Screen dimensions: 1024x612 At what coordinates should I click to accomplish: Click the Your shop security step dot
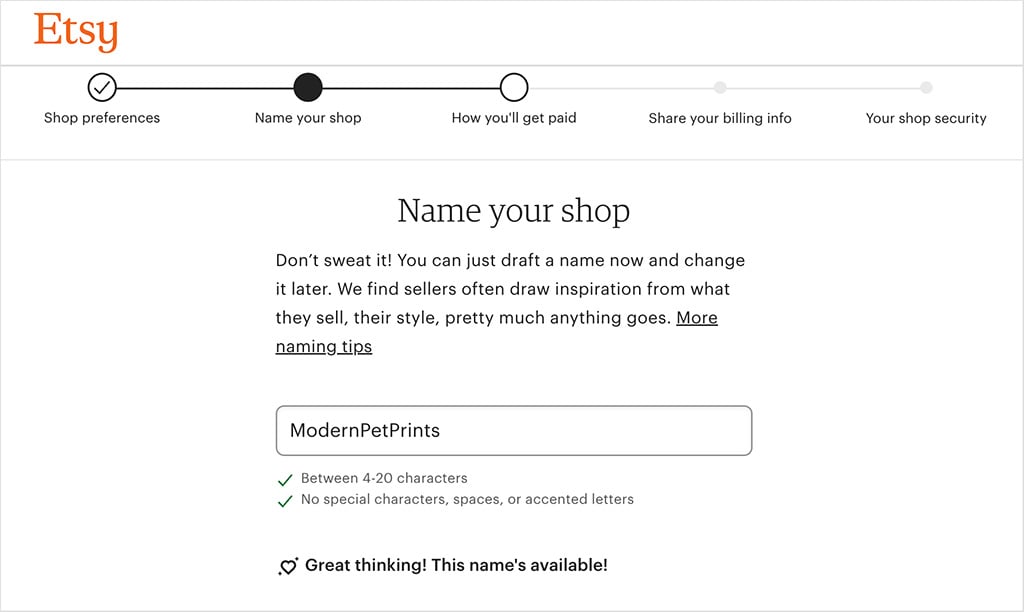click(926, 88)
